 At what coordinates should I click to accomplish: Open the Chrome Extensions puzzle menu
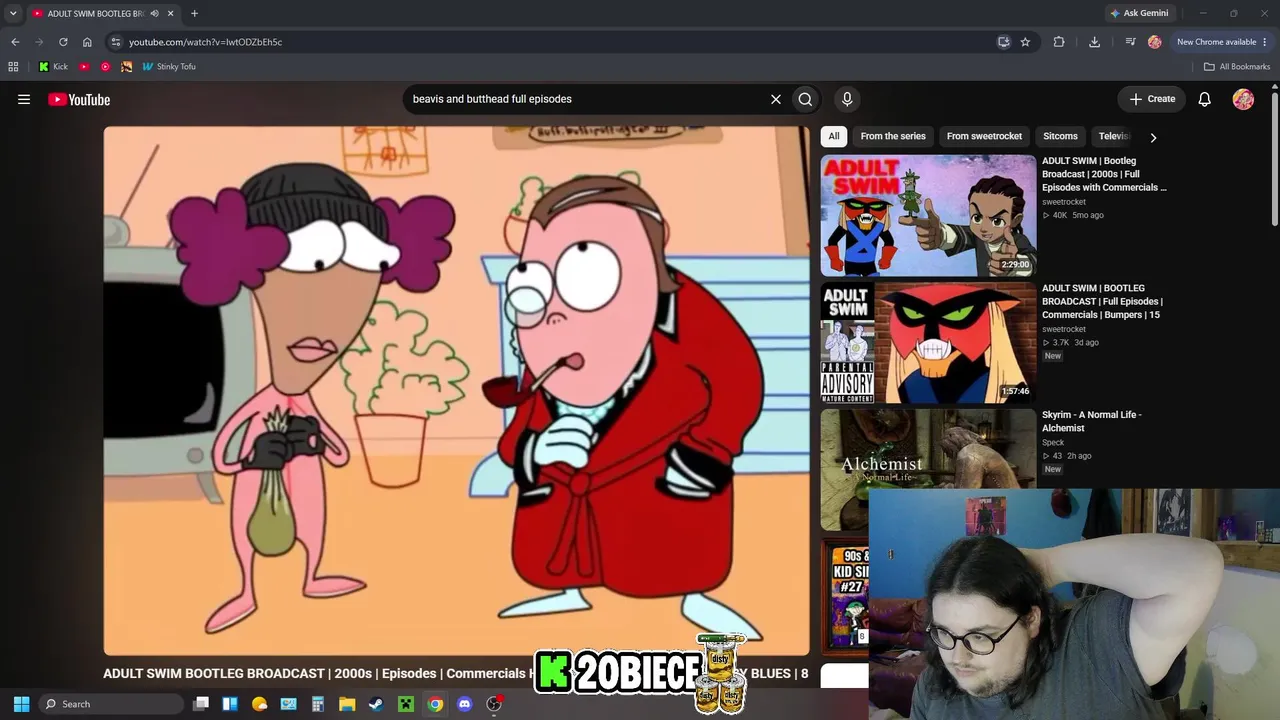(x=1059, y=42)
